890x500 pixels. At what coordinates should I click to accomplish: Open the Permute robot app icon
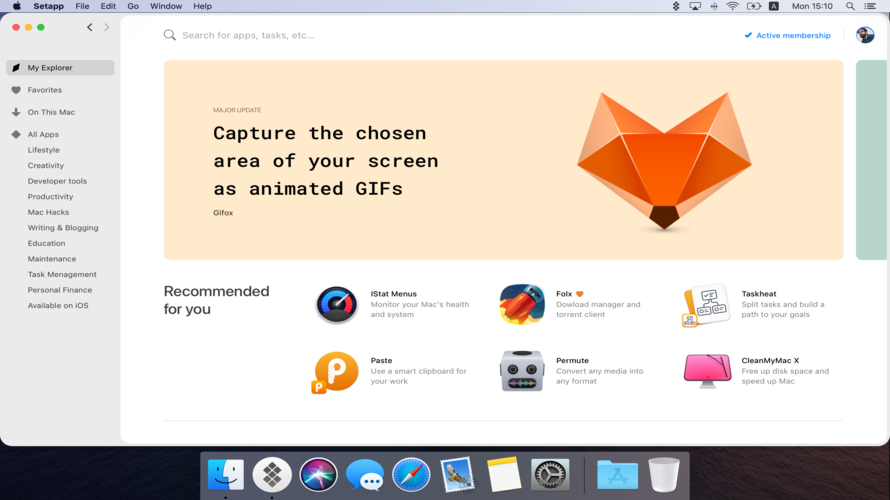point(522,371)
